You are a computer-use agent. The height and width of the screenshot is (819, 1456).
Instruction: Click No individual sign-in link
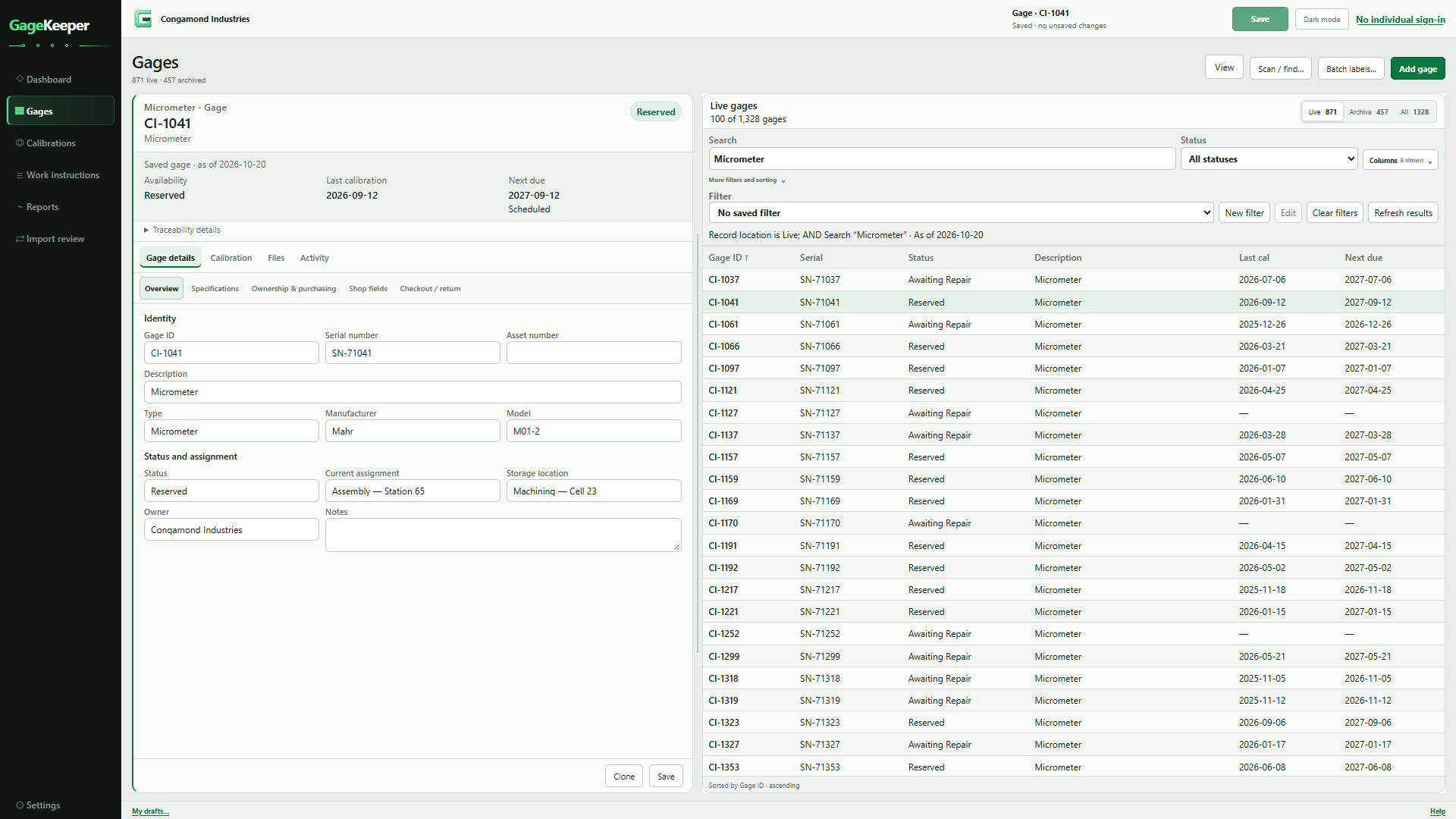tap(1400, 20)
